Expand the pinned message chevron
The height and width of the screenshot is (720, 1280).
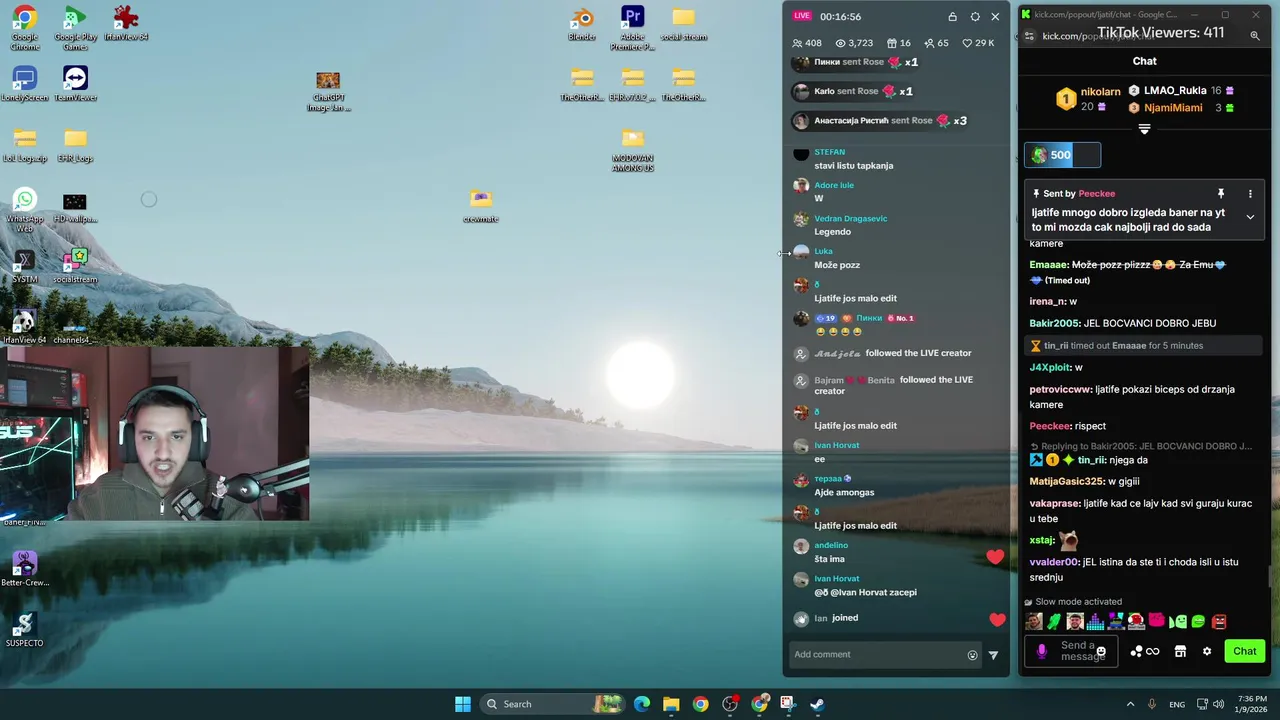pyautogui.click(x=1249, y=217)
